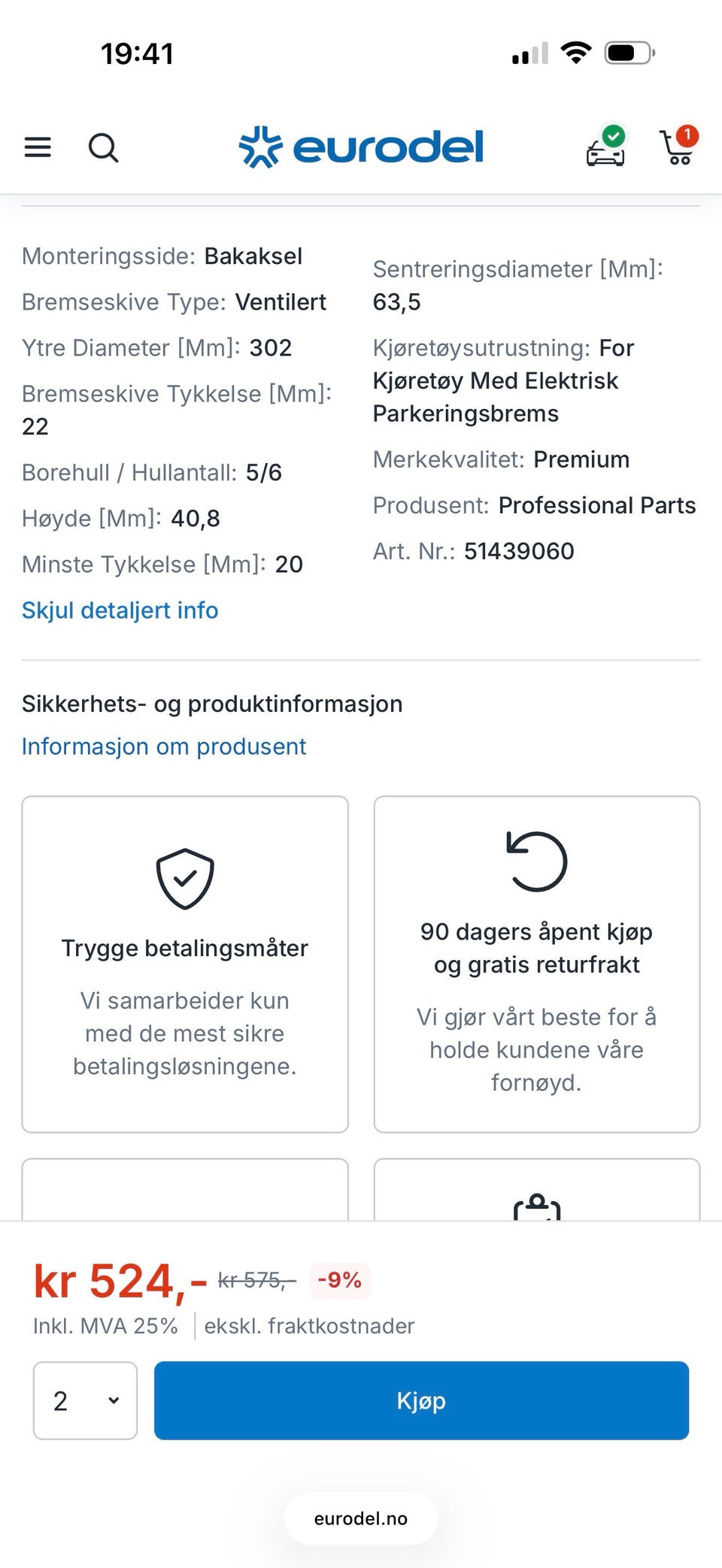Viewport: 722px width, 1568px height.
Task: Open Informasjon om produsent link
Action: [x=164, y=746]
